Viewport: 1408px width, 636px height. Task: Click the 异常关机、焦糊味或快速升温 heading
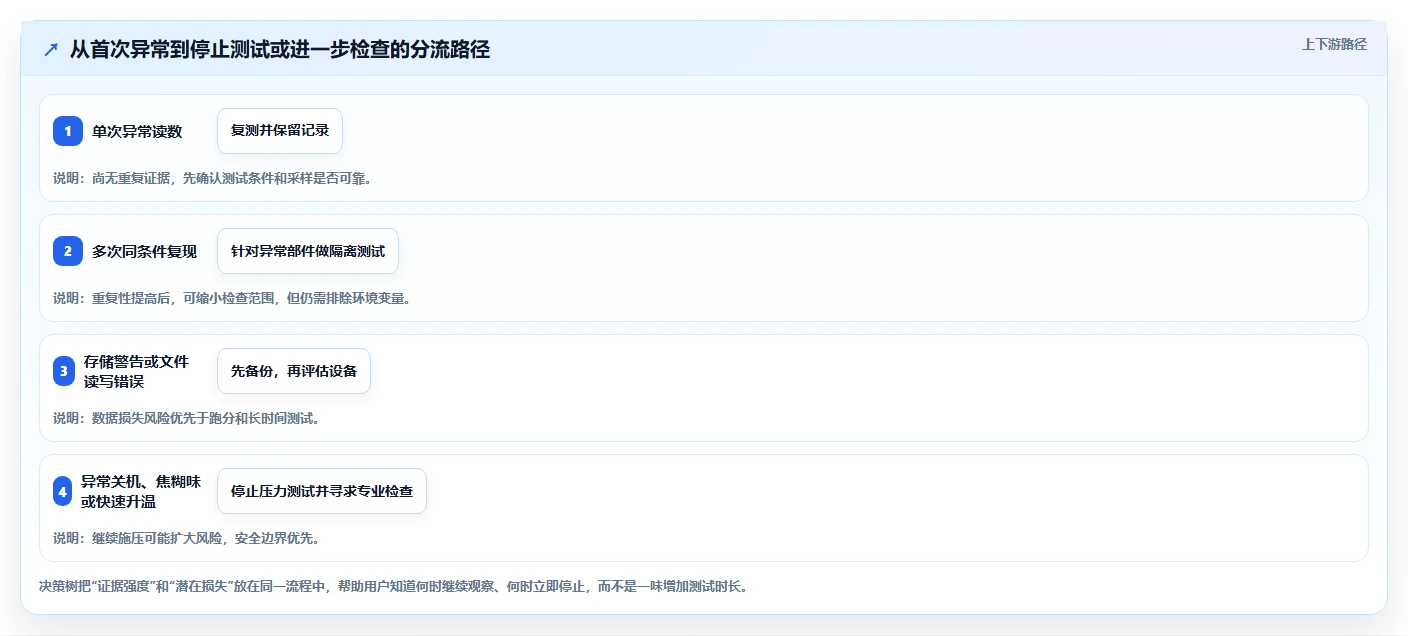tap(141, 491)
